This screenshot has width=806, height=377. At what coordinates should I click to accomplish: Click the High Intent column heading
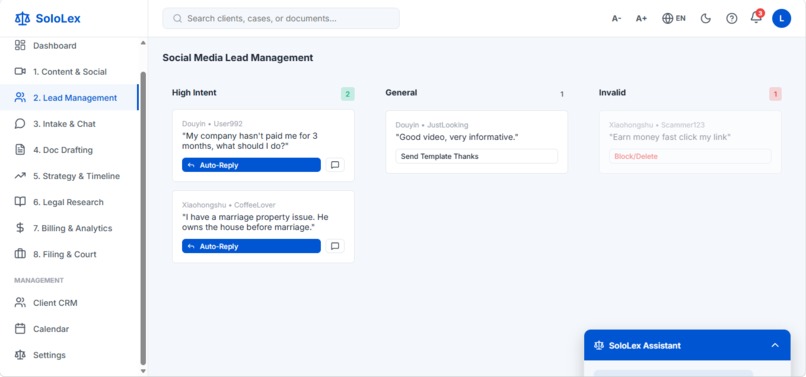pos(194,93)
